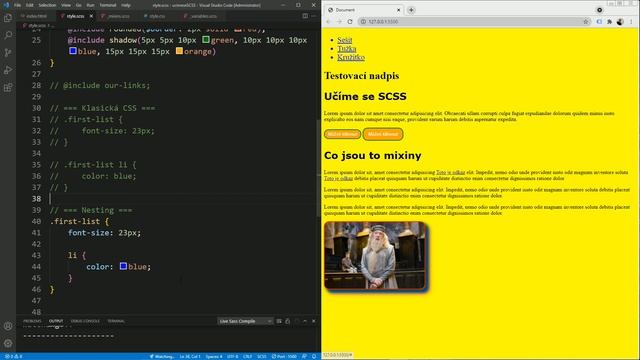The width and height of the screenshot is (640, 360).
Task: Open the Explorer view in activity bar
Action: click(8, 18)
